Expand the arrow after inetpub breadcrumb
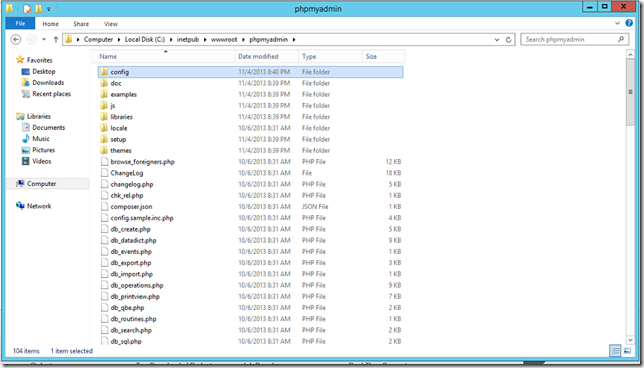The height and width of the screenshot is (368, 644). (x=205, y=40)
